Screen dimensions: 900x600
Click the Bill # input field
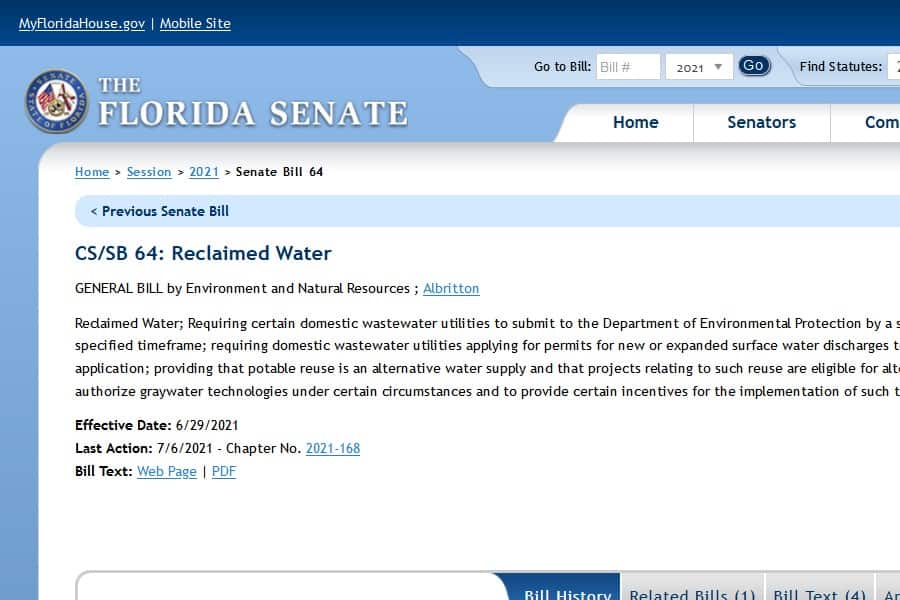[x=628, y=67]
